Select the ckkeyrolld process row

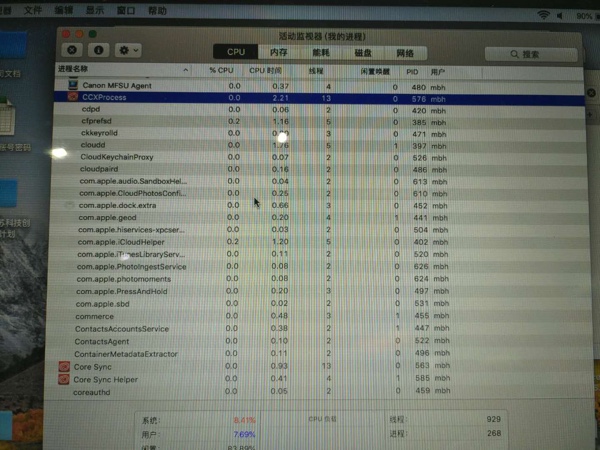pos(319,134)
